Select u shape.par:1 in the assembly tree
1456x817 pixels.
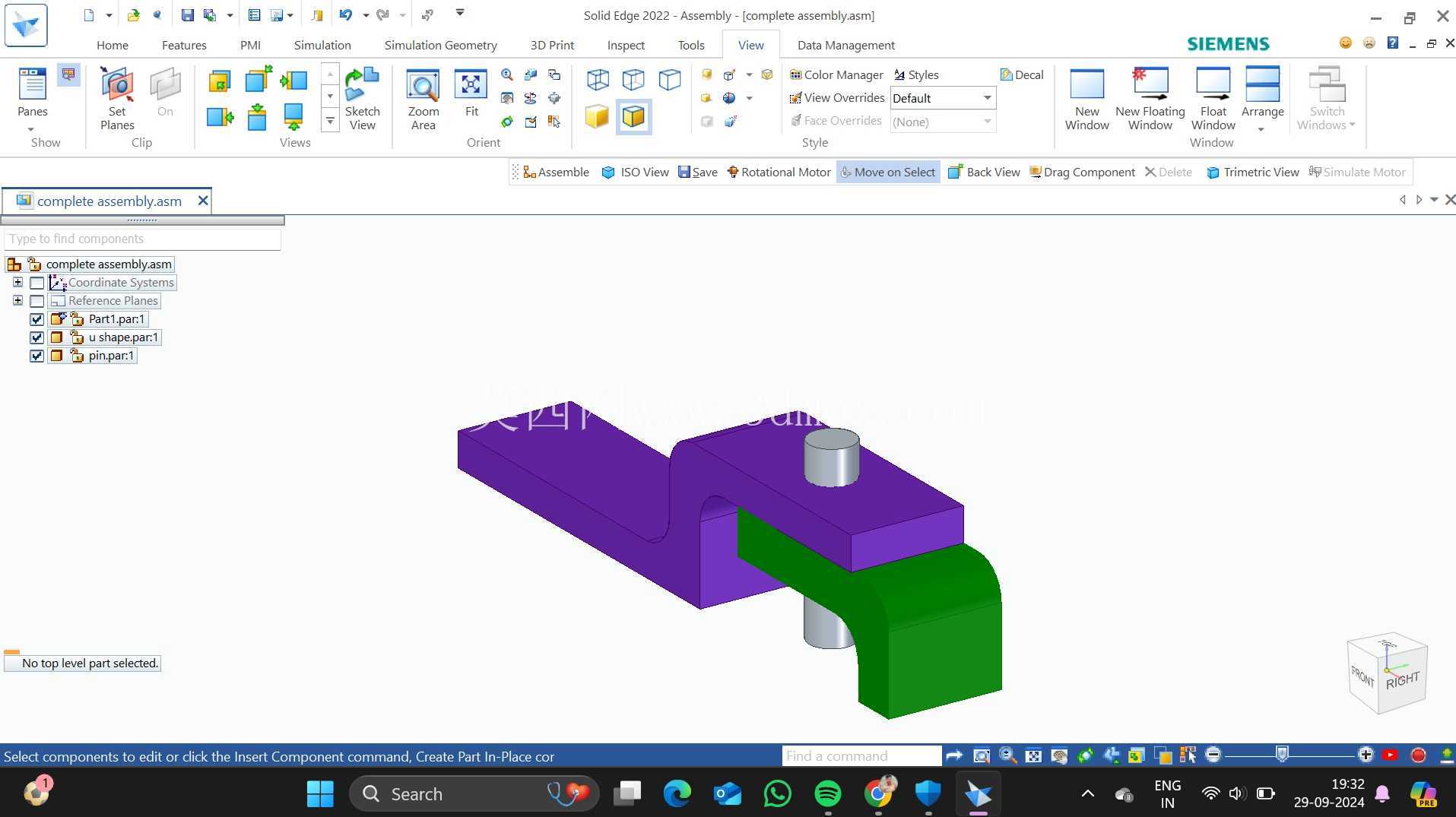coord(123,337)
